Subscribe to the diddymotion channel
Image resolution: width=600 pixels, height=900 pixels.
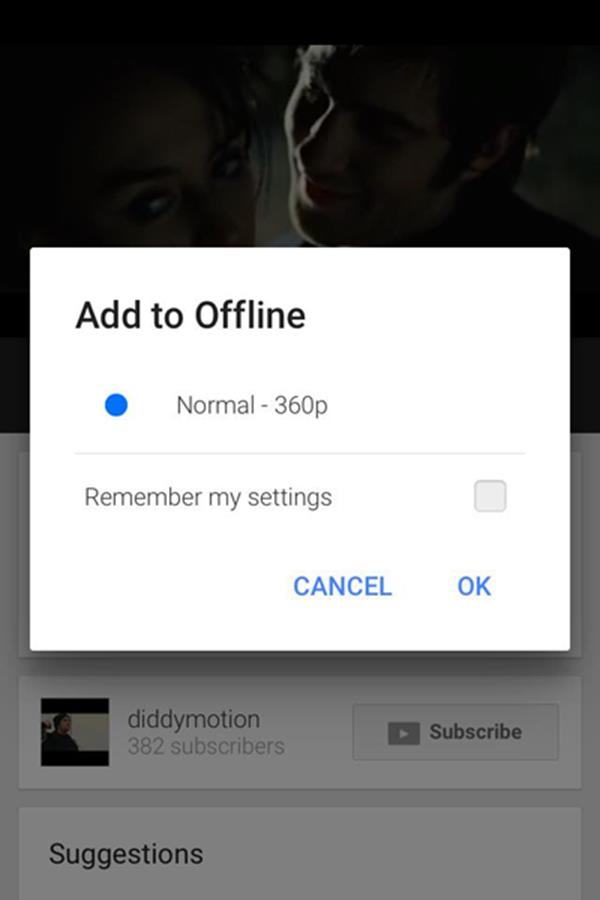tap(455, 732)
